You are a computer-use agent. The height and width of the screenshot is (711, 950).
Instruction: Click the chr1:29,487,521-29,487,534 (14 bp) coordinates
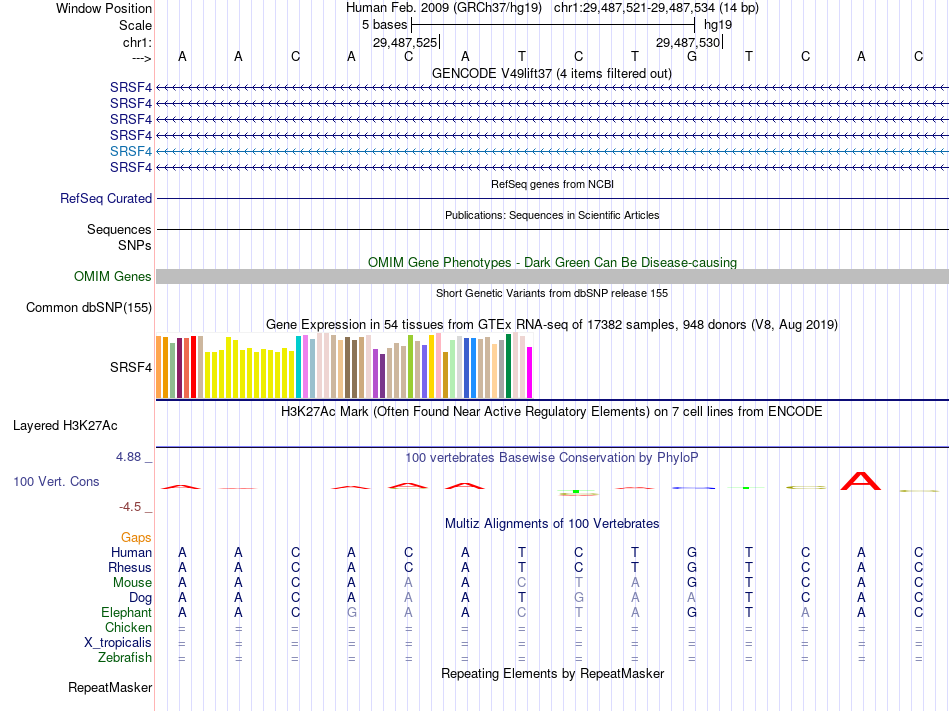tap(656, 8)
